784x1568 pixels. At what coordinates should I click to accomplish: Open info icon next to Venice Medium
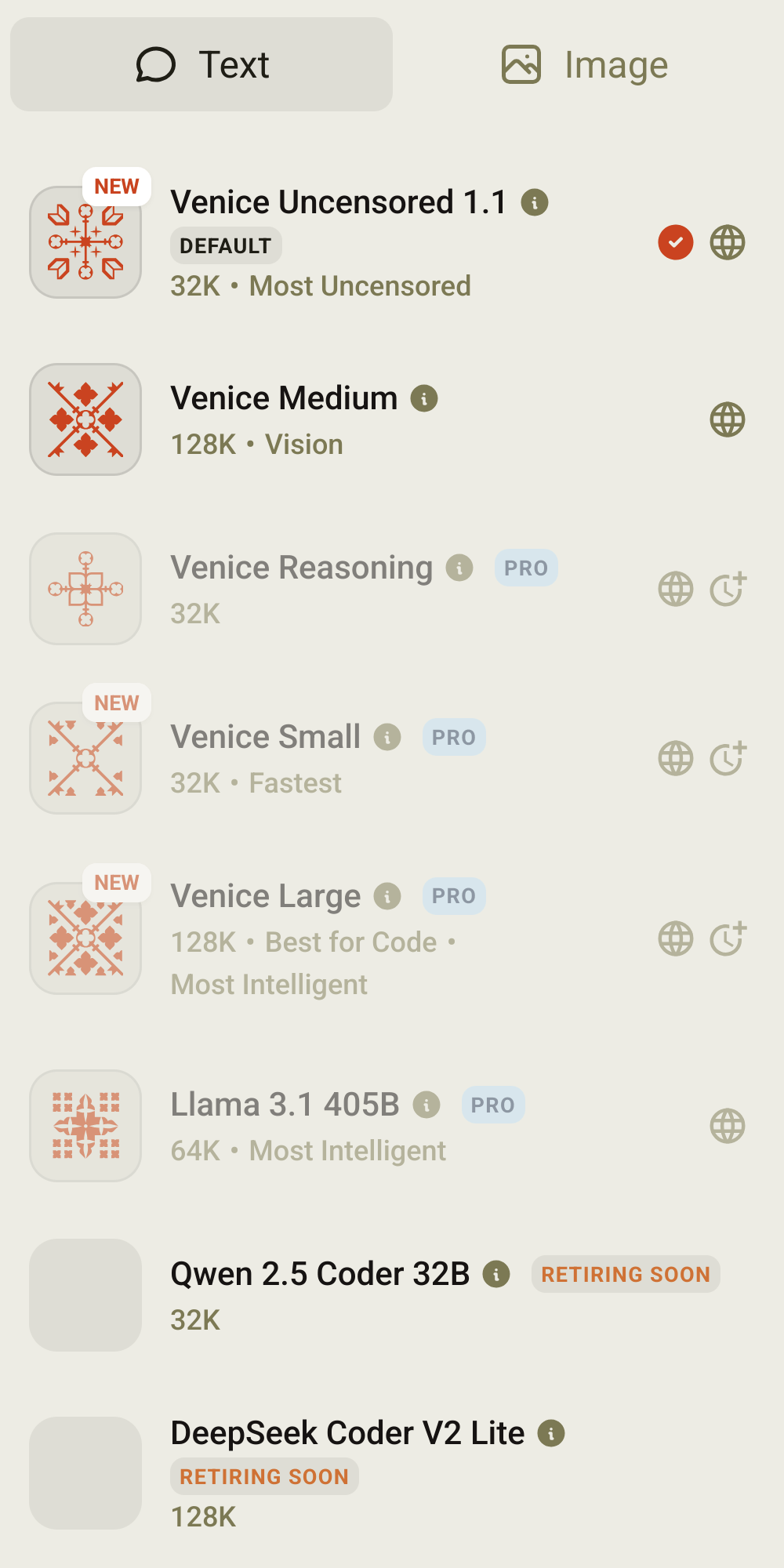(x=424, y=398)
